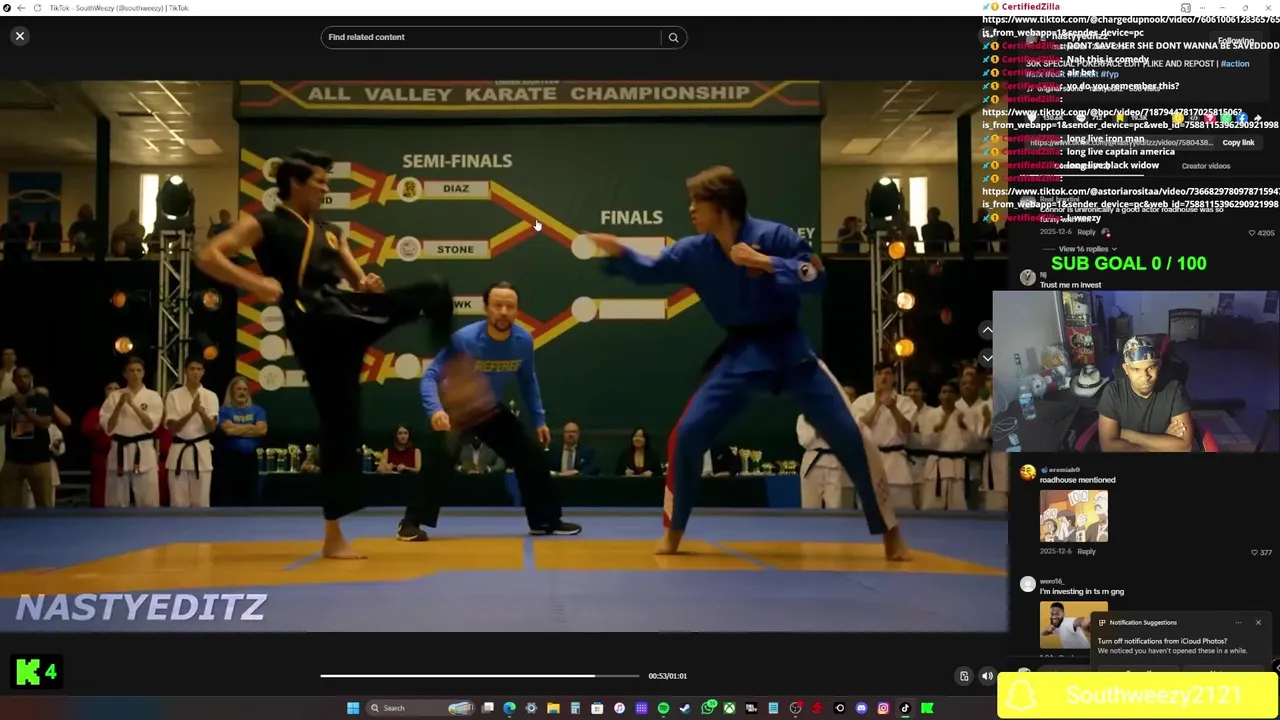Click the #action hashtag in caption
Viewport: 1280px width, 720px height.
(x=1235, y=64)
